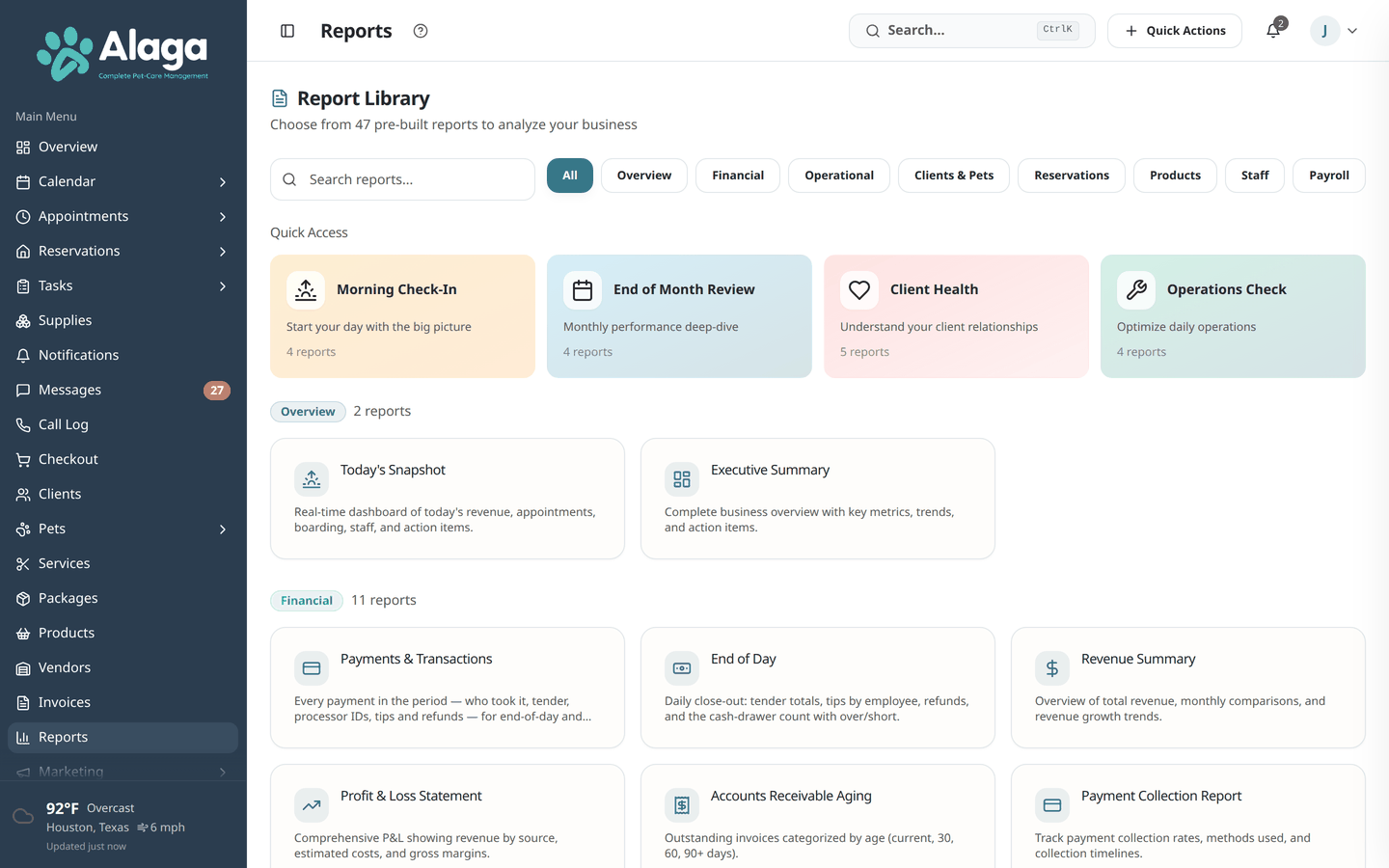
Task: Open the Profit & Loss Statement title
Action: click(x=411, y=796)
